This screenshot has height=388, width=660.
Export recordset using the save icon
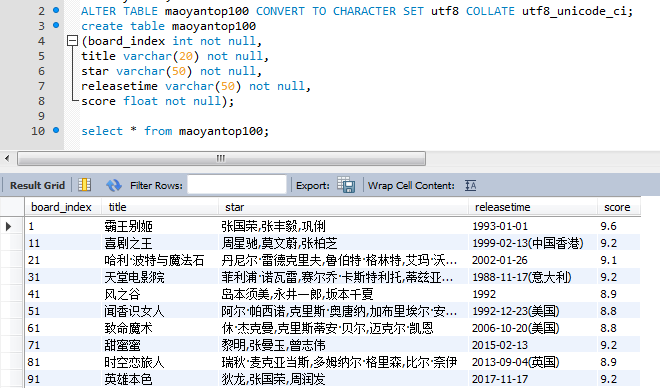point(346,185)
